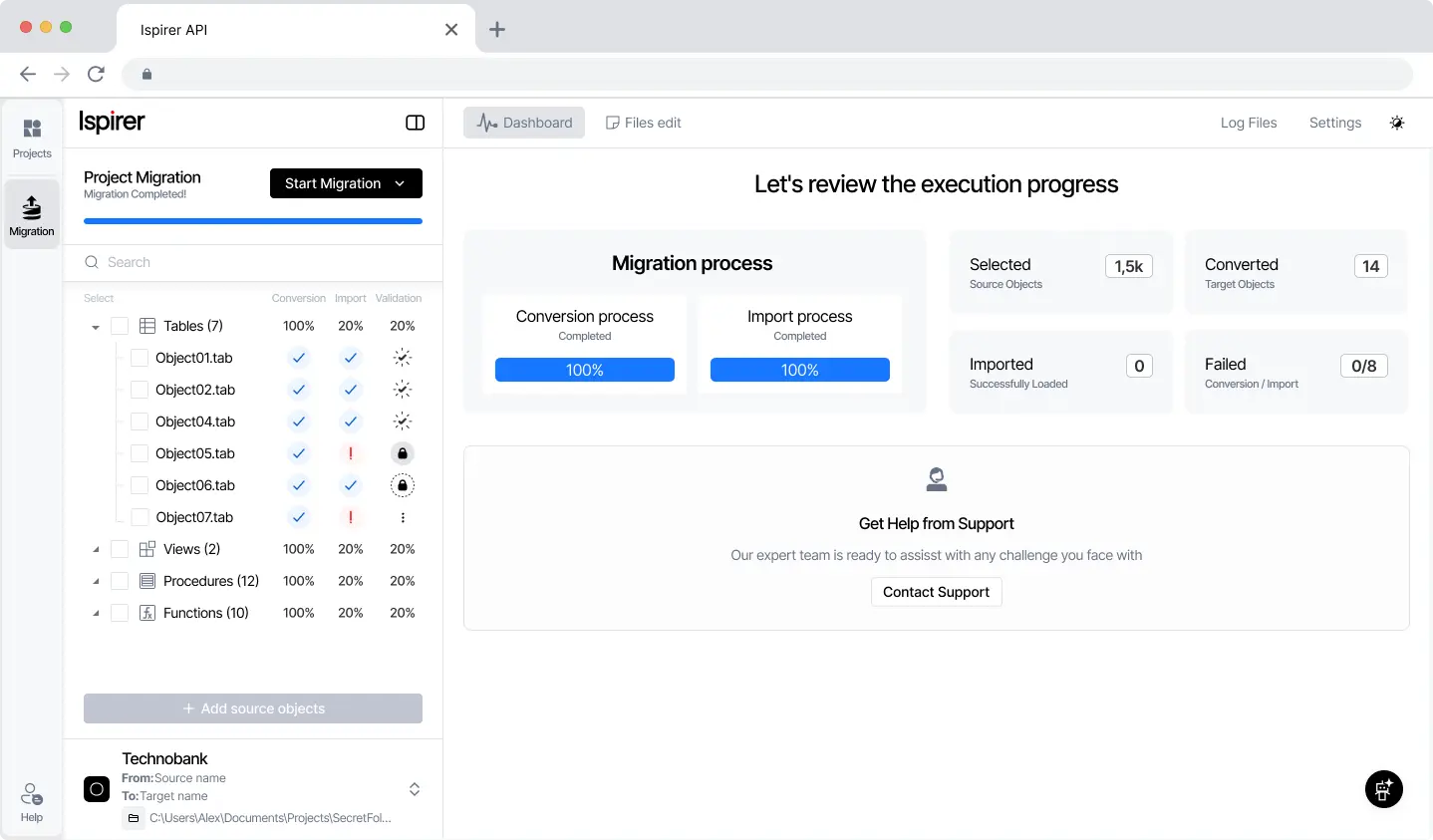Toggle the light/dark theme sun icon
Viewport: 1433px width, 840px height.
[1397, 123]
